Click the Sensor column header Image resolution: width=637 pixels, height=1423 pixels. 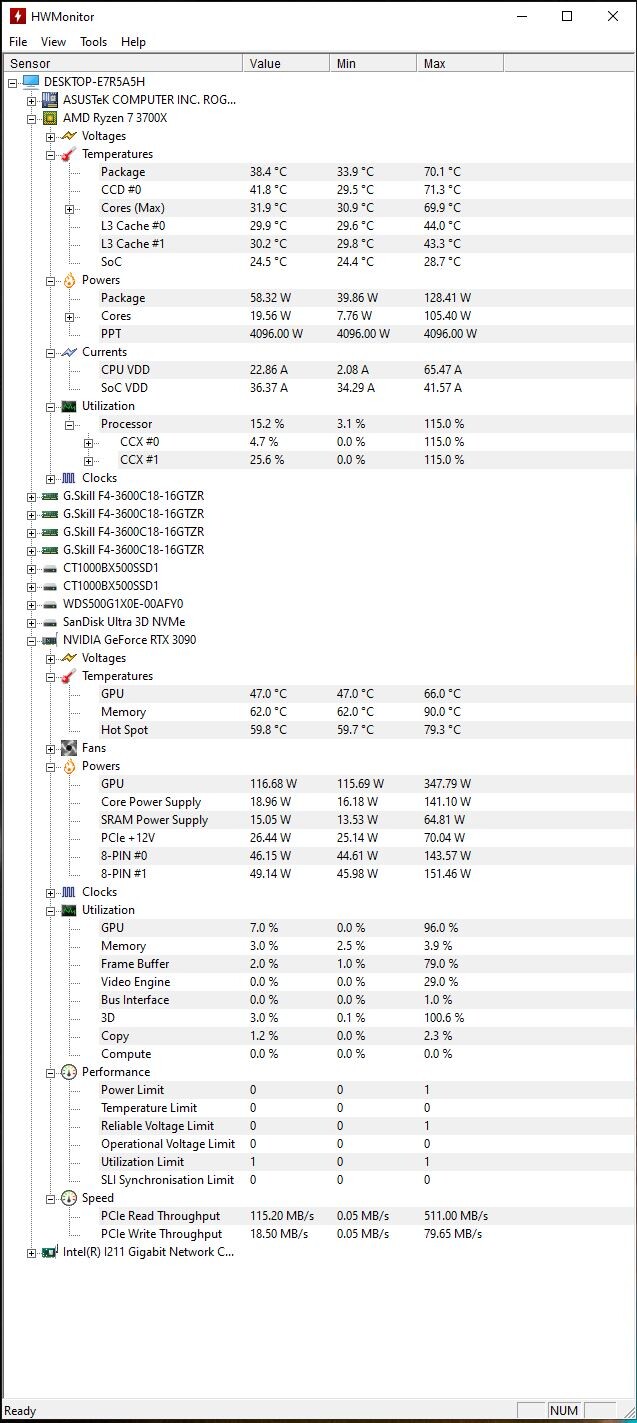122,63
